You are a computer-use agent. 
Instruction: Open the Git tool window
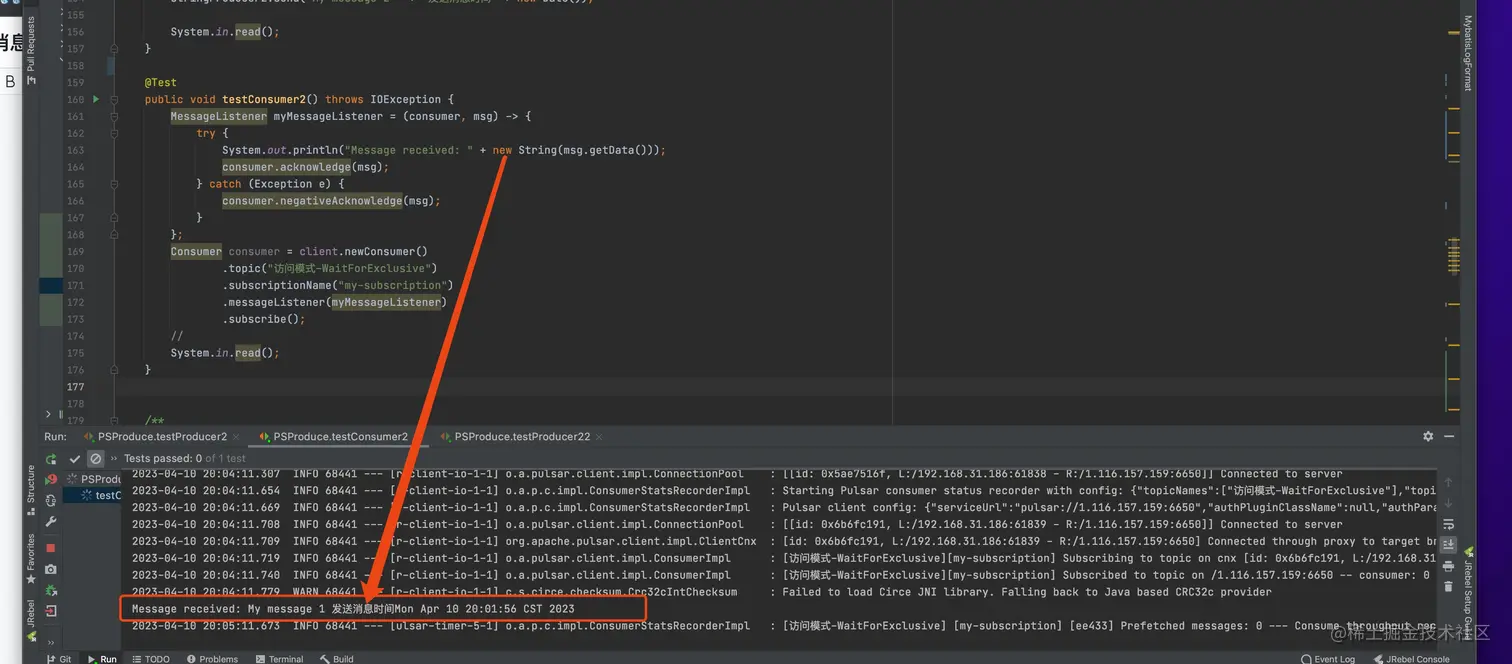(59, 659)
